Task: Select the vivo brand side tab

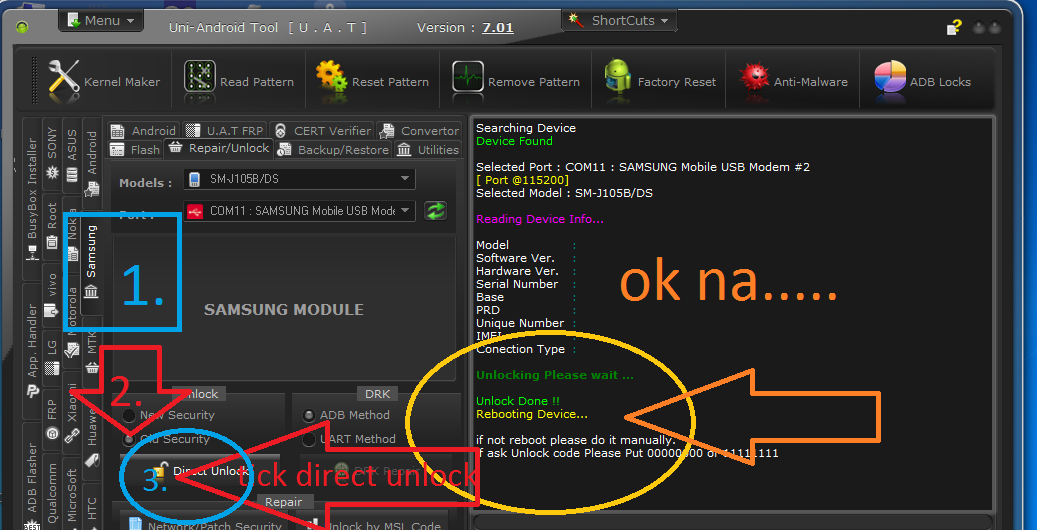Action: (x=52, y=295)
